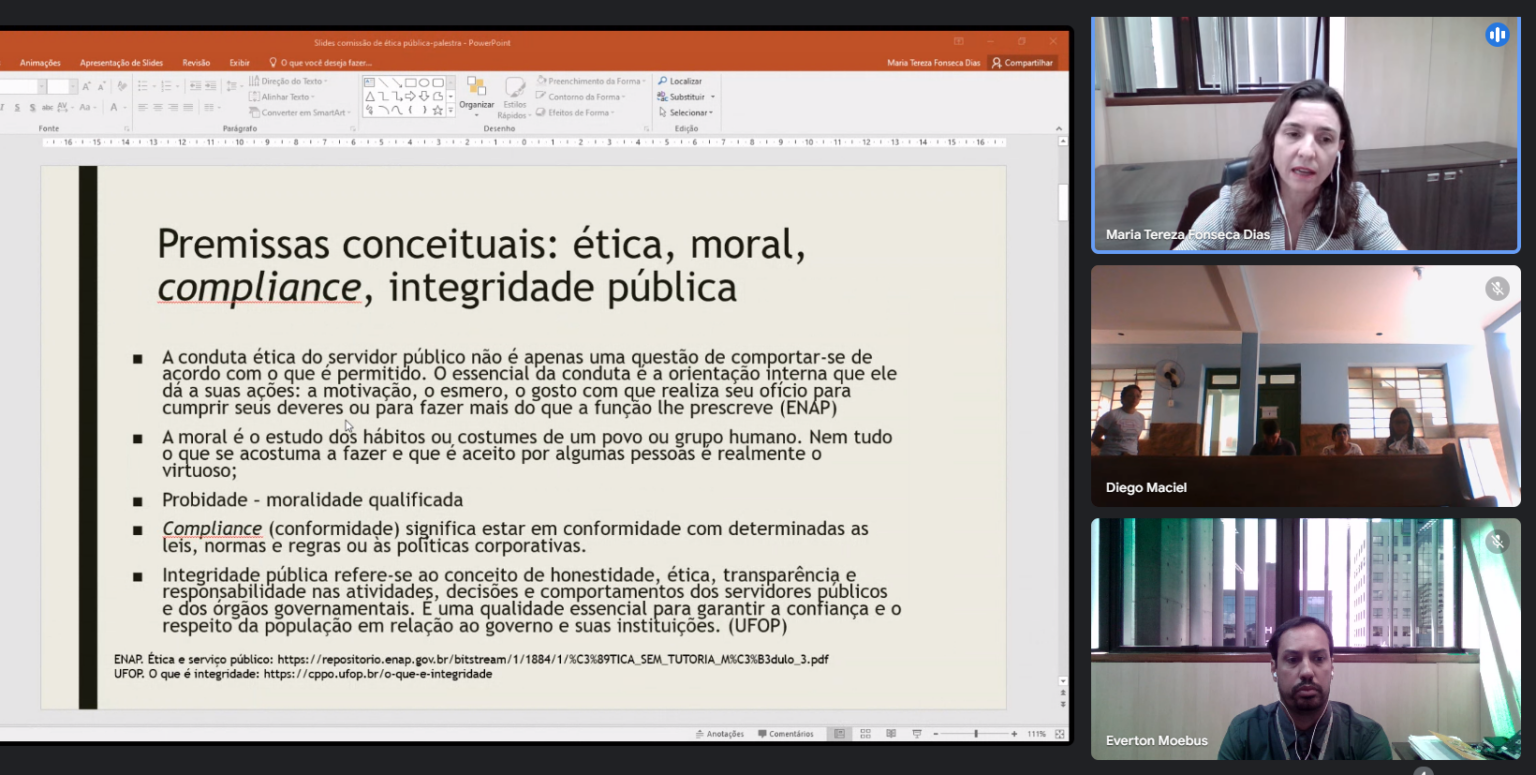Image resolution: width=1536 pixels, height=775 pixels.
Task: Click the zoom slider in status bar
Action: click(x=976, y=734)
